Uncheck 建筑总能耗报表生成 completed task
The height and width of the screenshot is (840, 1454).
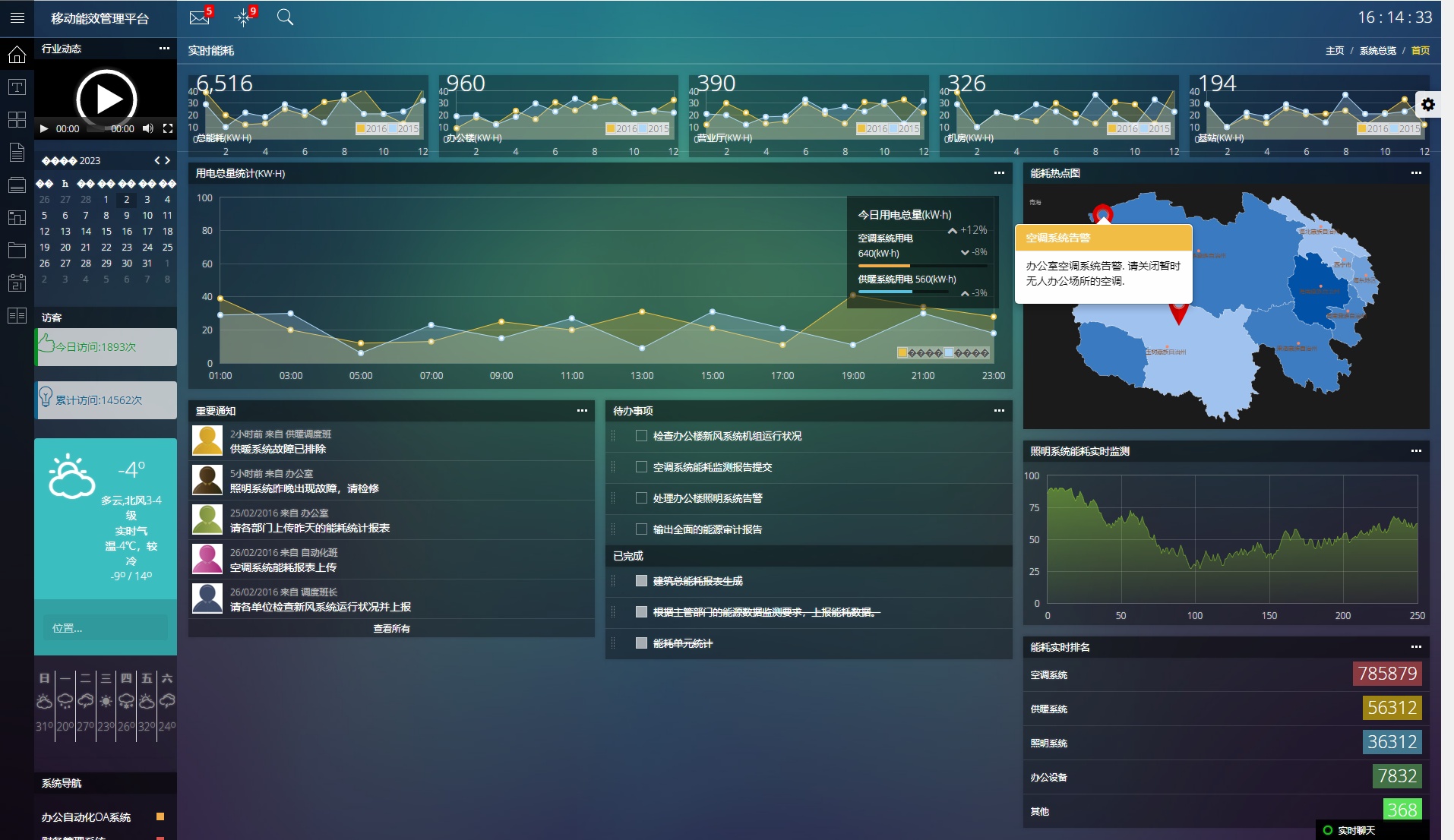click(x=641, y=581)
